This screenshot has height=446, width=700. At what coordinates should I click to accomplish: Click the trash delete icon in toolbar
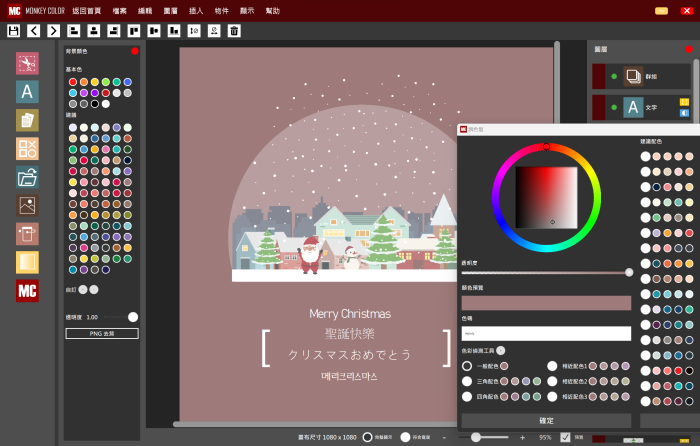[x=234, y=31]
